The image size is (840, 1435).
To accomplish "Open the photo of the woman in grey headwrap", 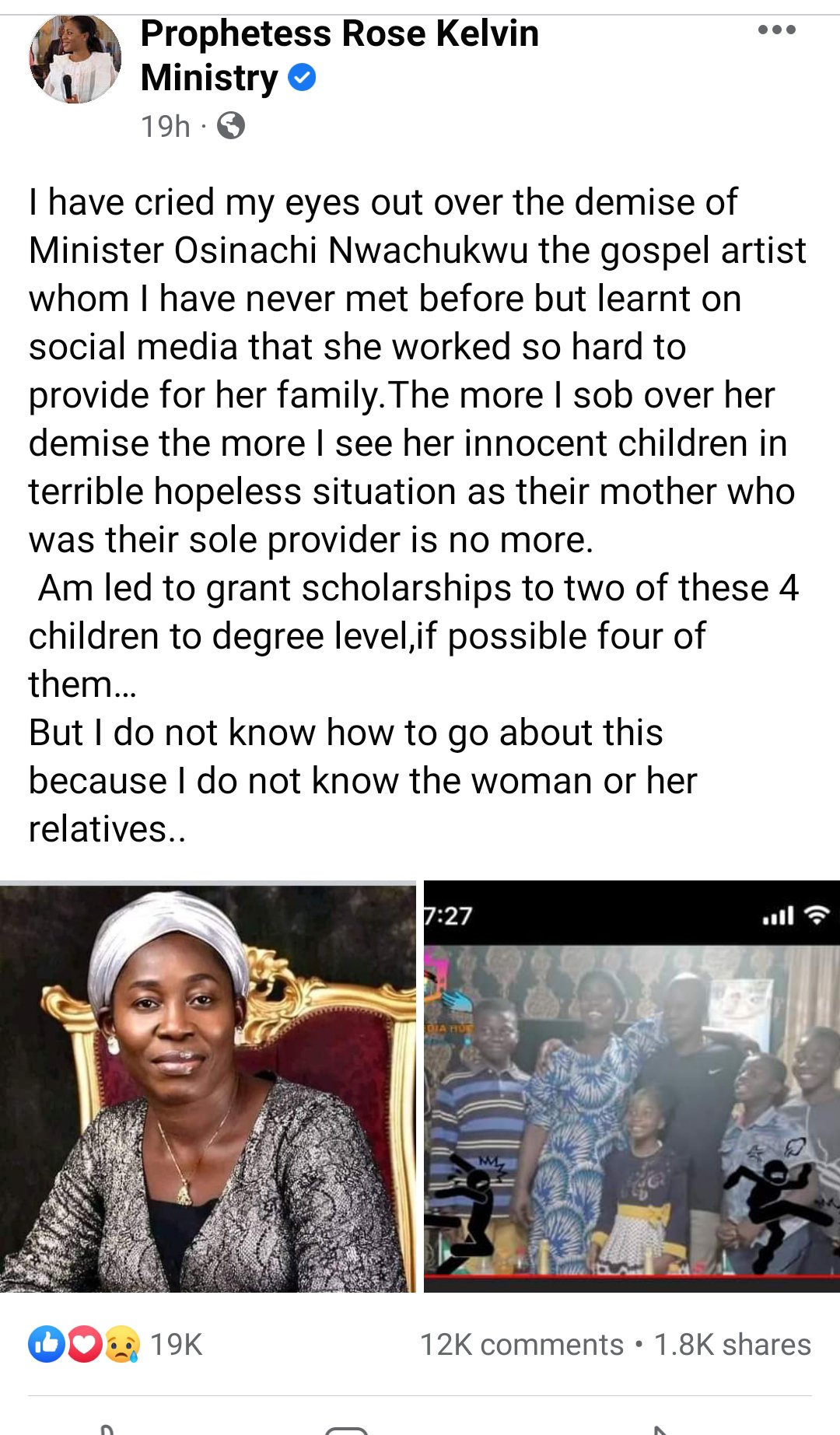I will 208,1087.
